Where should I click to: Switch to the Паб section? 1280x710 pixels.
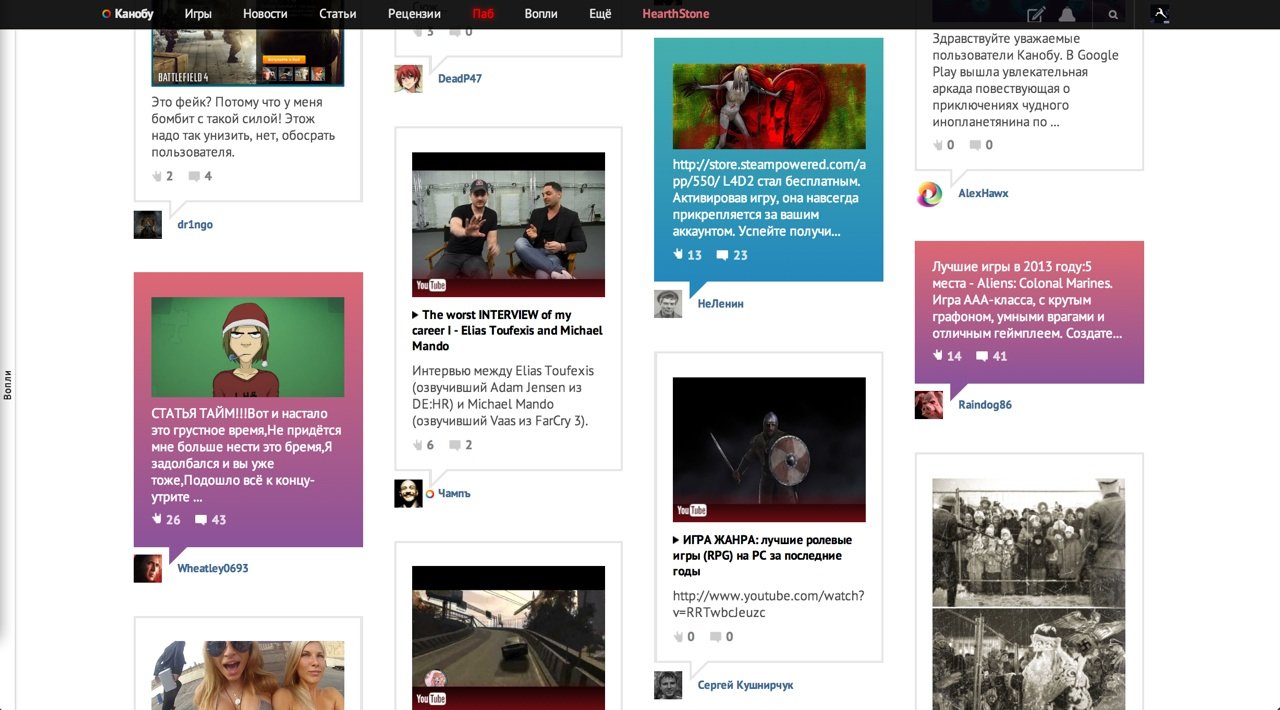(483, 14)
